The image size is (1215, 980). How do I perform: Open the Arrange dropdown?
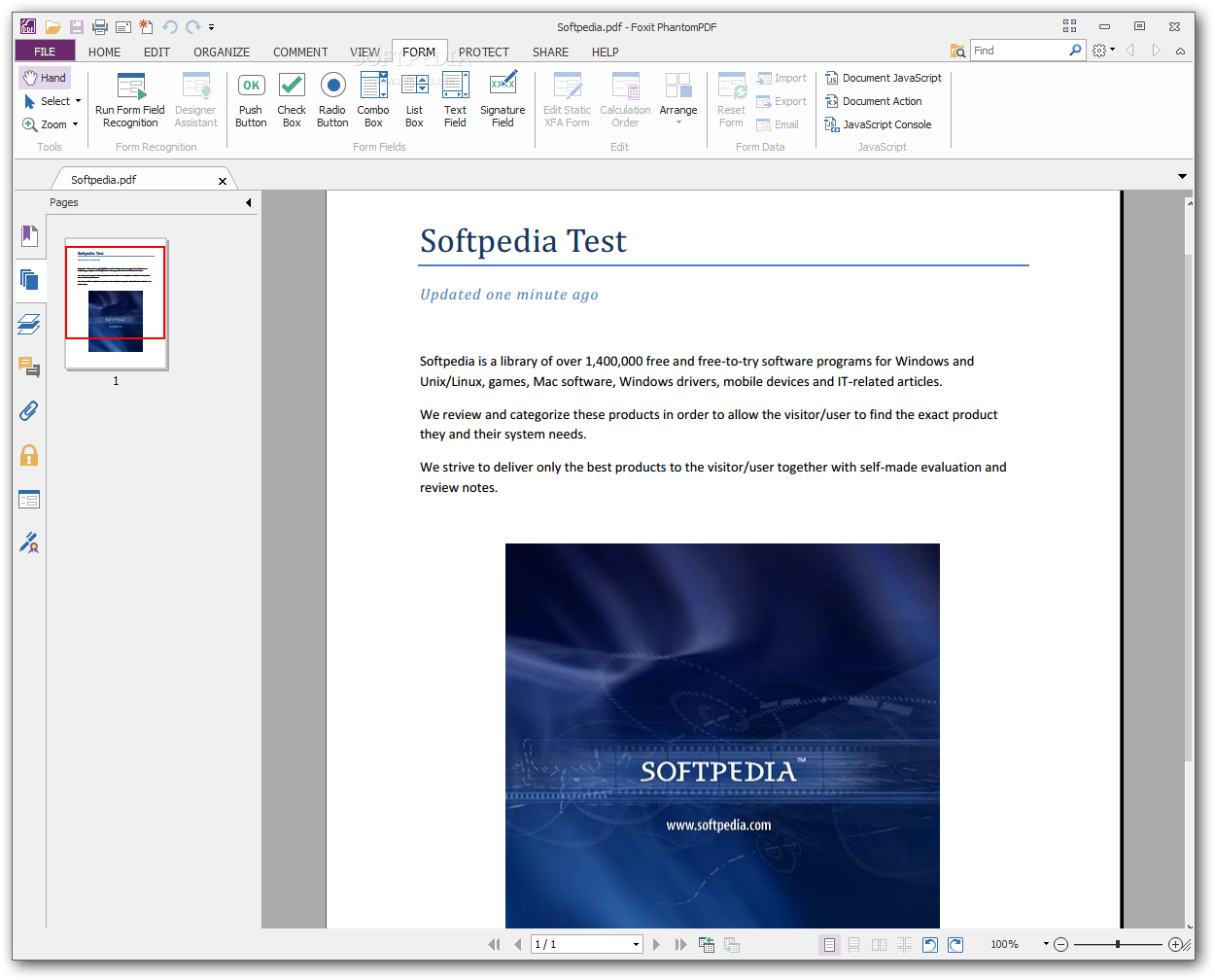(x=678, y=100)
